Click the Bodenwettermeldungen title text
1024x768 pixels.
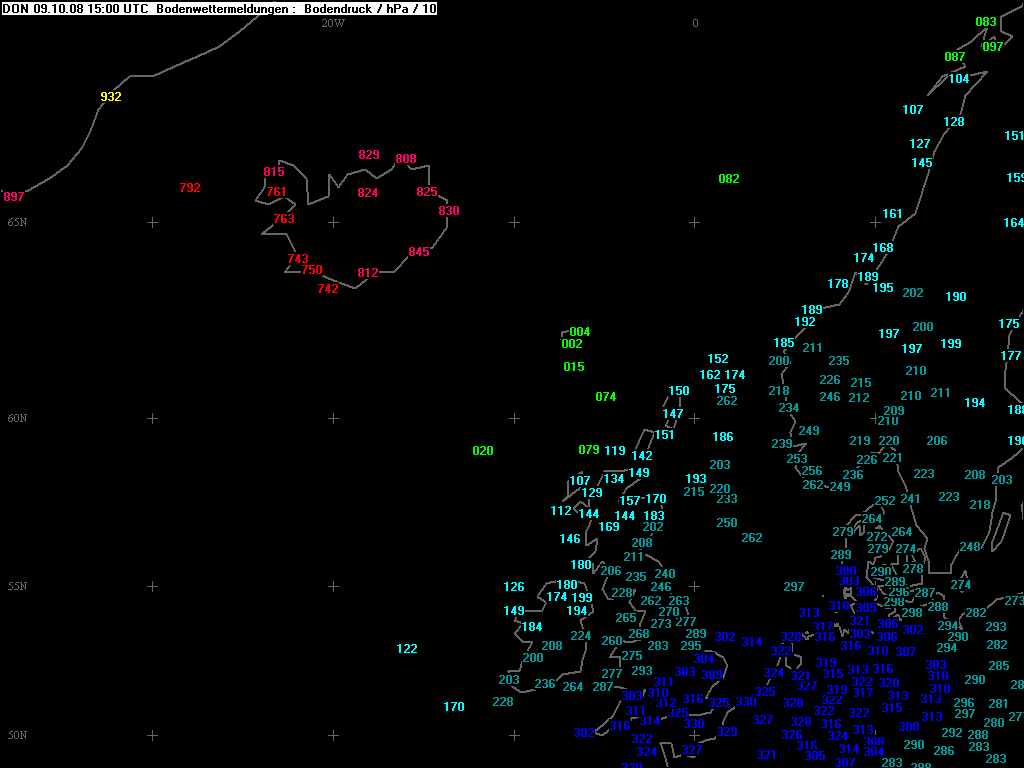point(223,9)
